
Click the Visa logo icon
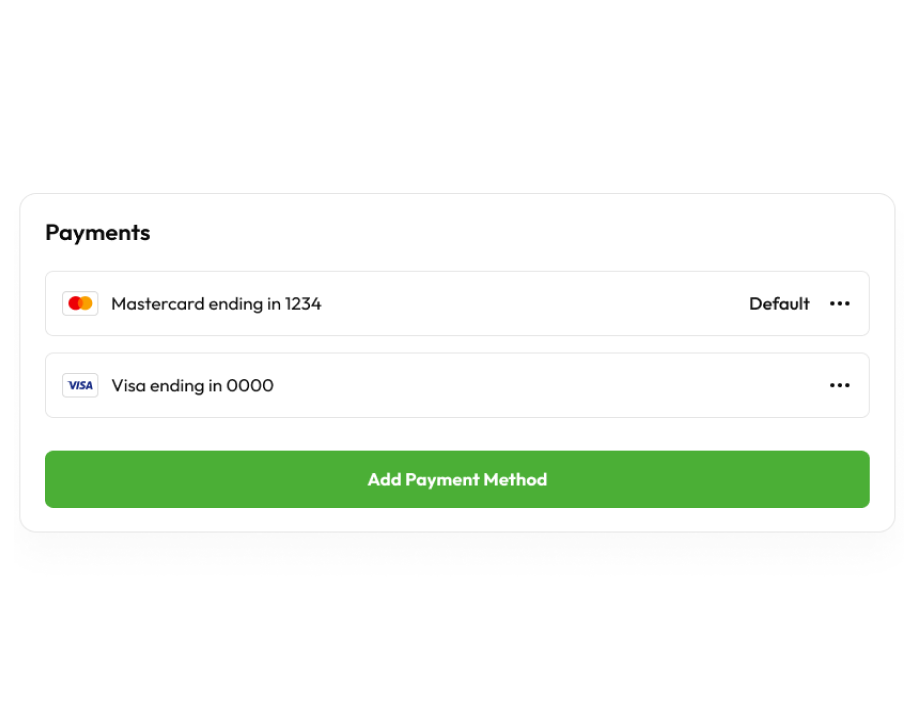coord(80,386)
